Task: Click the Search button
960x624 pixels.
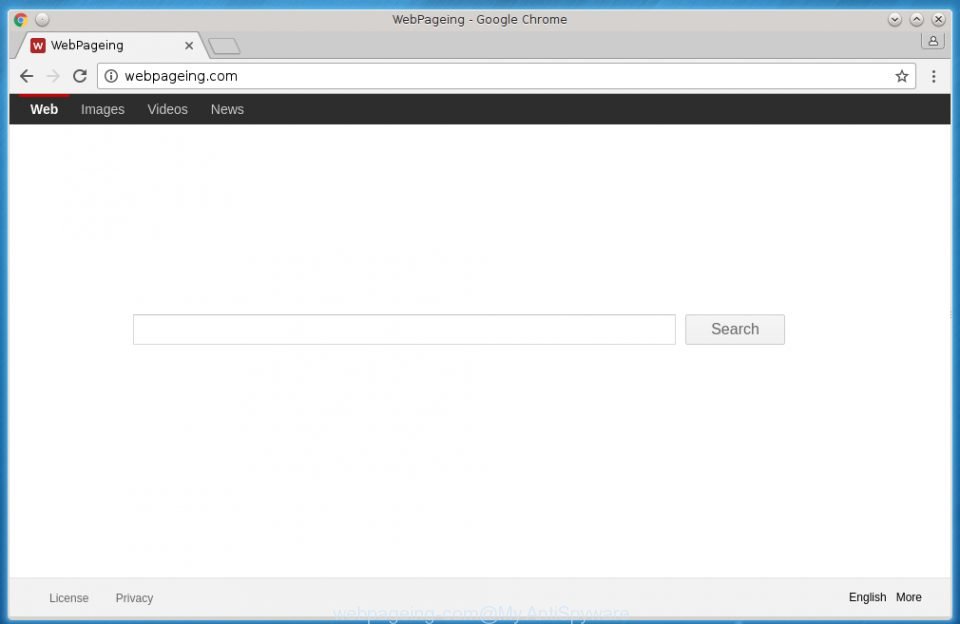Action: [735, 329]
